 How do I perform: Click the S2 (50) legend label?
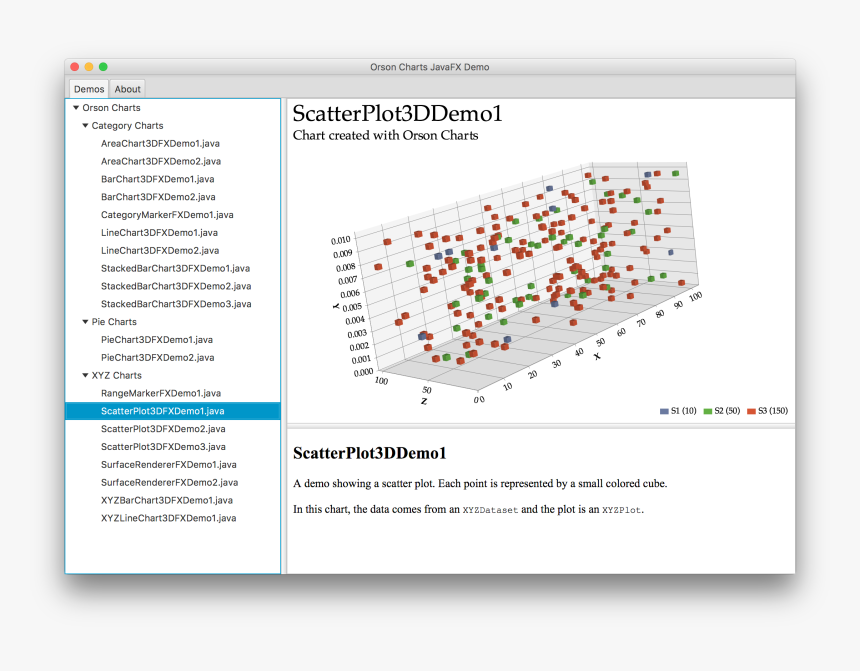727,410
